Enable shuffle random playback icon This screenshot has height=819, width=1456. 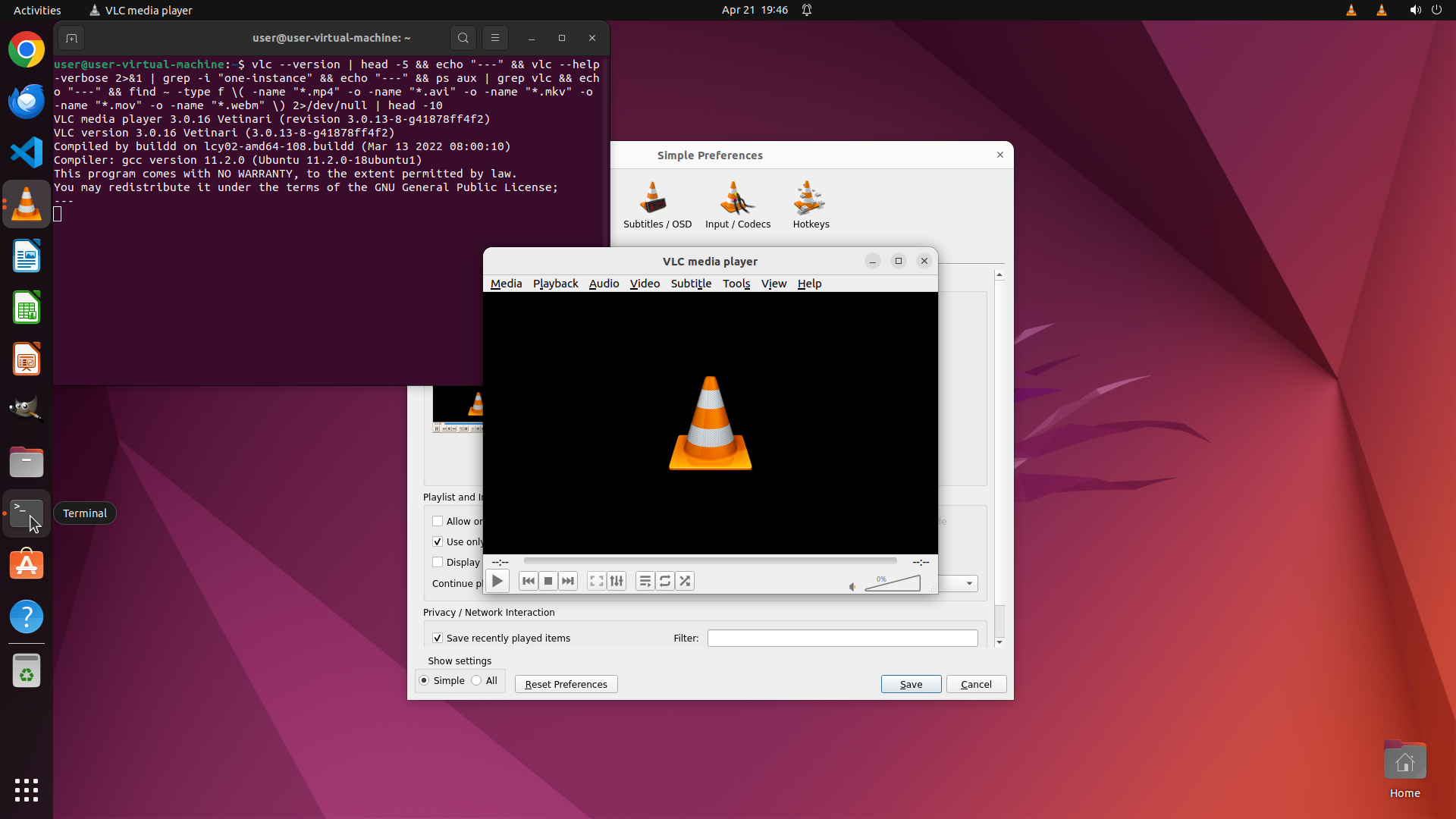[x=685, y=581]
